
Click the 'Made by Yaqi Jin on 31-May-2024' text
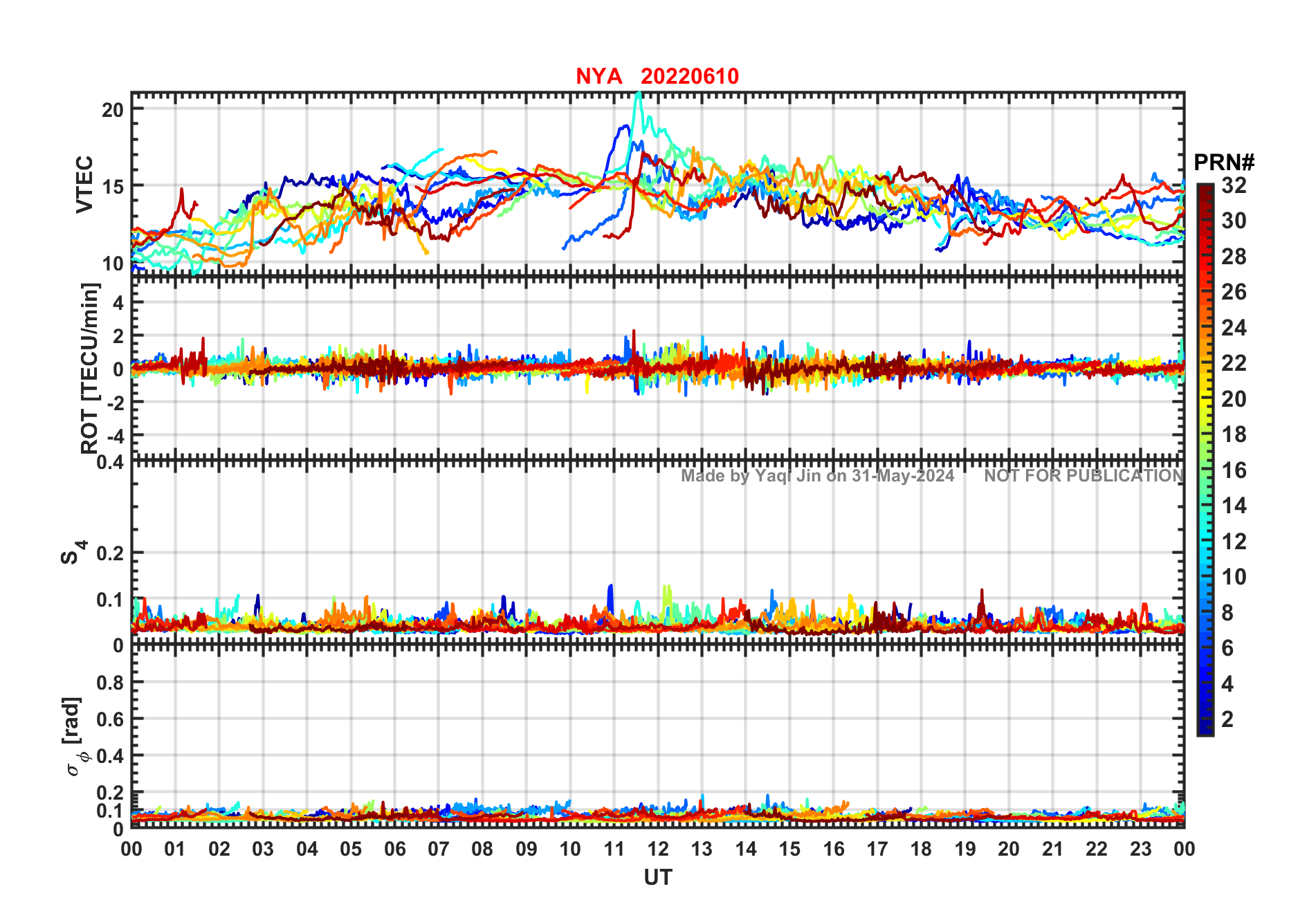click(x=818, y=476)
